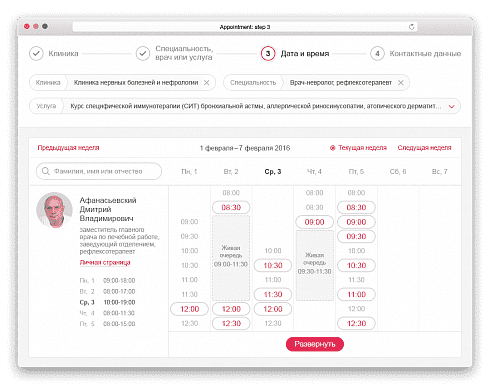The height and width of the screenshot is (385, 490).
Task: Book Friday 11:00 slot
Action: tap(356, 294)
